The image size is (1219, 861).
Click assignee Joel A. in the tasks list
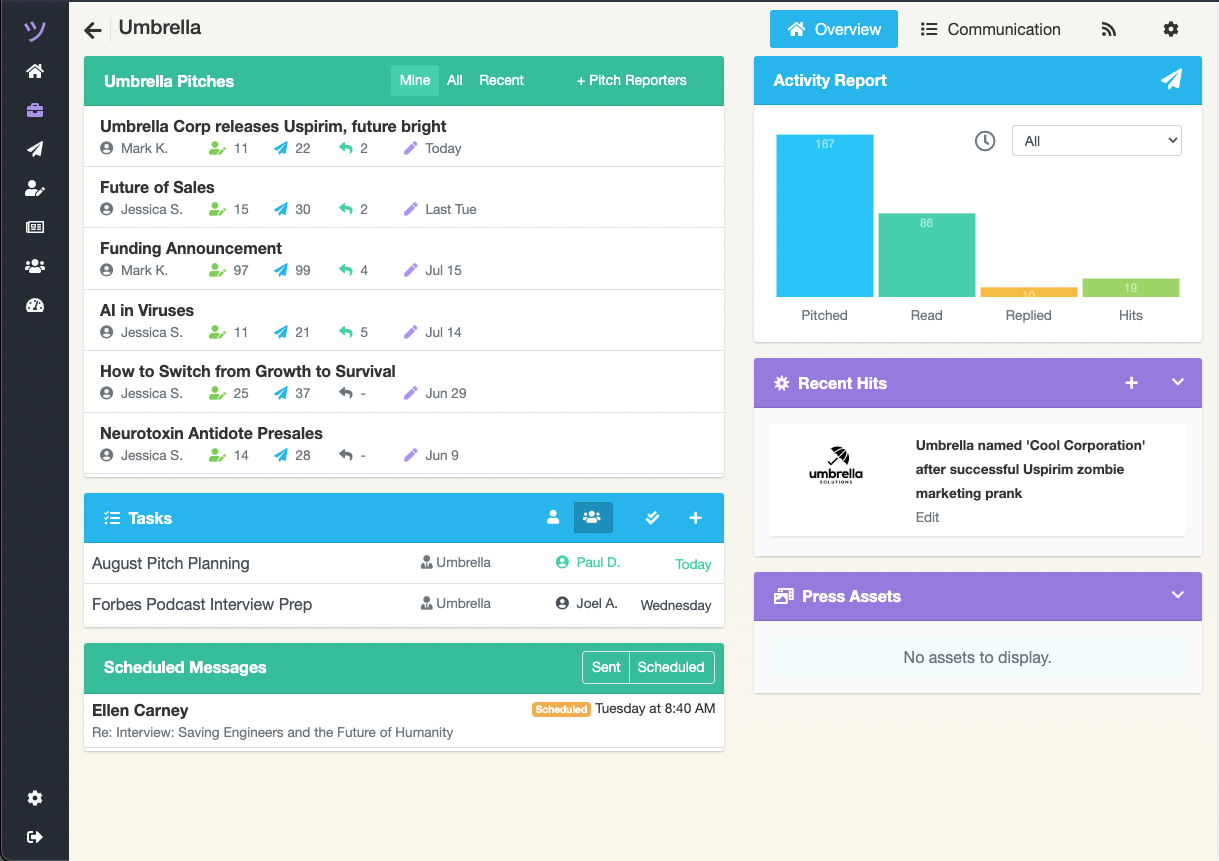coord(587,603)
